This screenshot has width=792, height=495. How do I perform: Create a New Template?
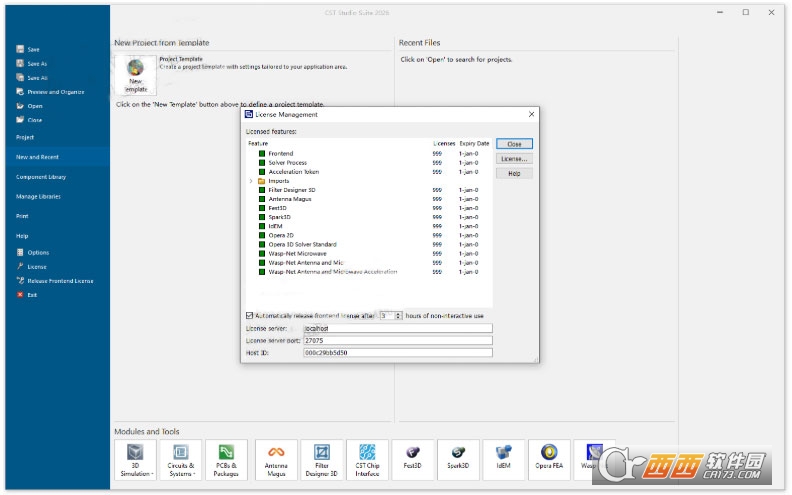pyautogui.click(x=135, y=75)
